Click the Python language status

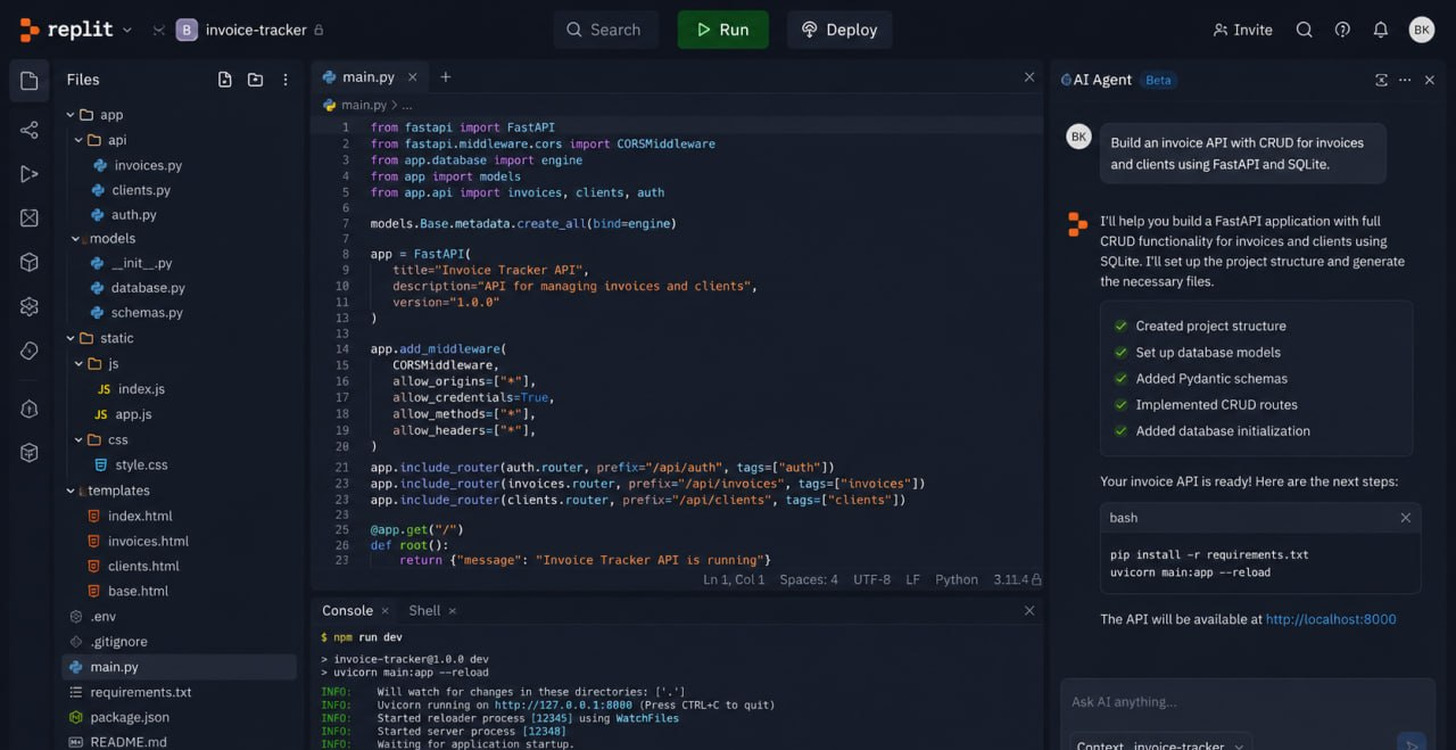click(x=956, y=580)
